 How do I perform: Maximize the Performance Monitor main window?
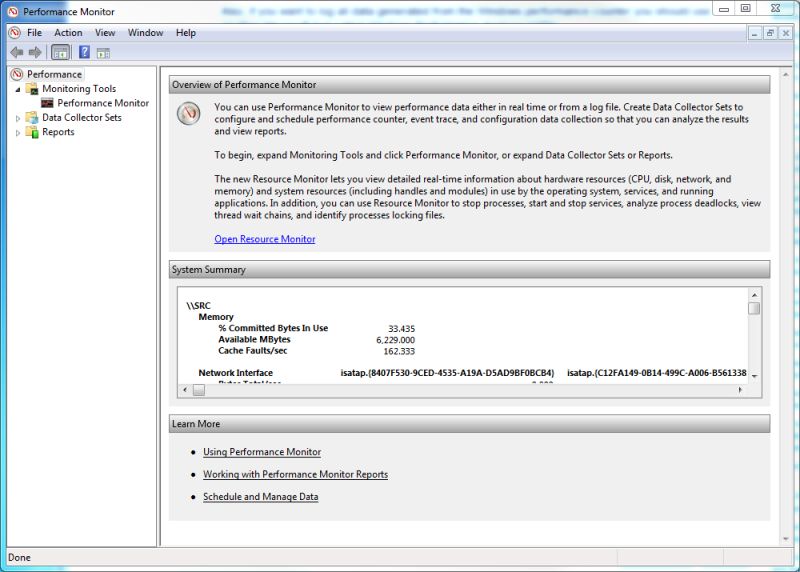tap(745, 9)
